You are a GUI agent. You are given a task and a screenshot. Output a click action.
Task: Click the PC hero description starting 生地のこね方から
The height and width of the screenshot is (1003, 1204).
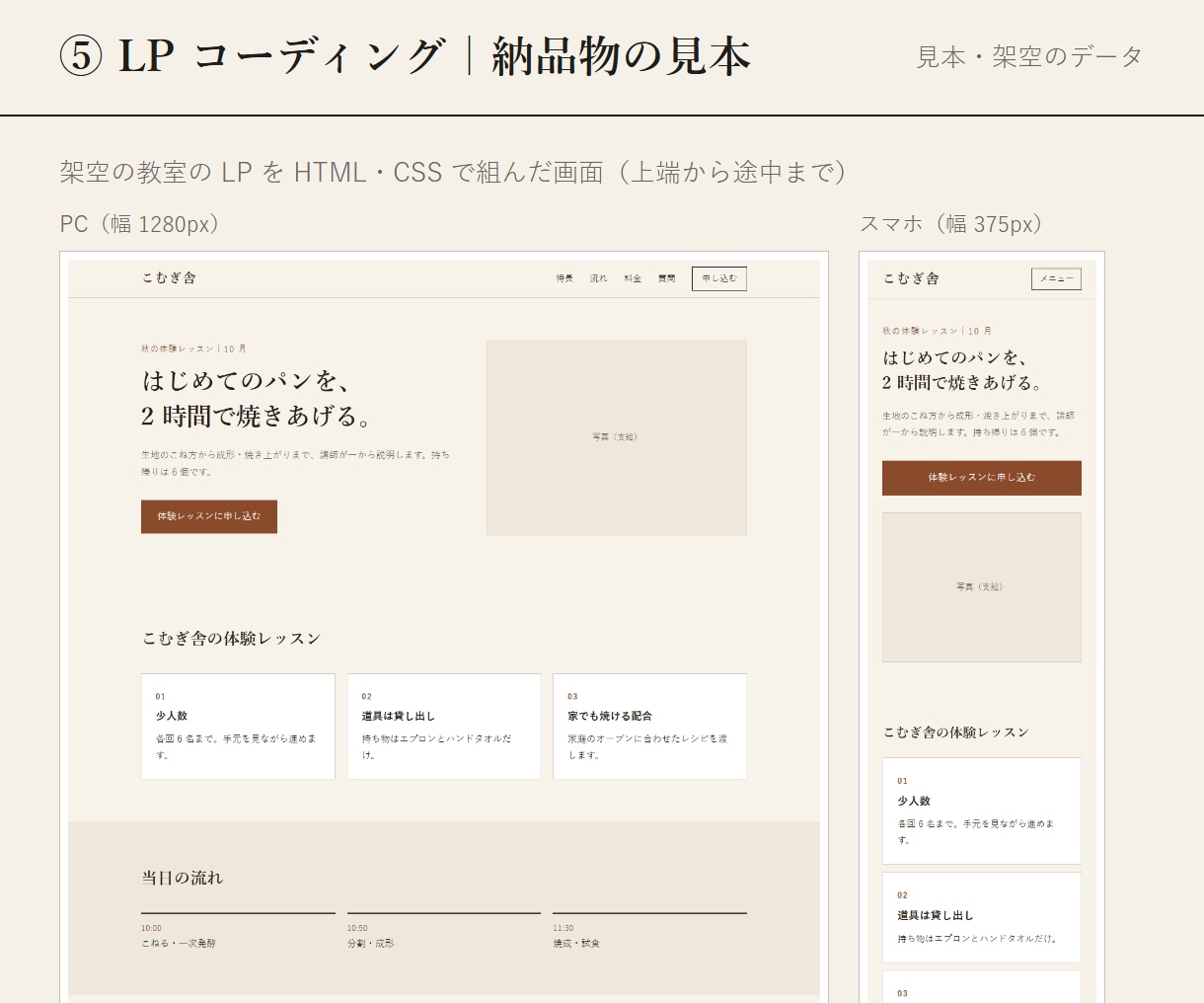tap(295, 463)
